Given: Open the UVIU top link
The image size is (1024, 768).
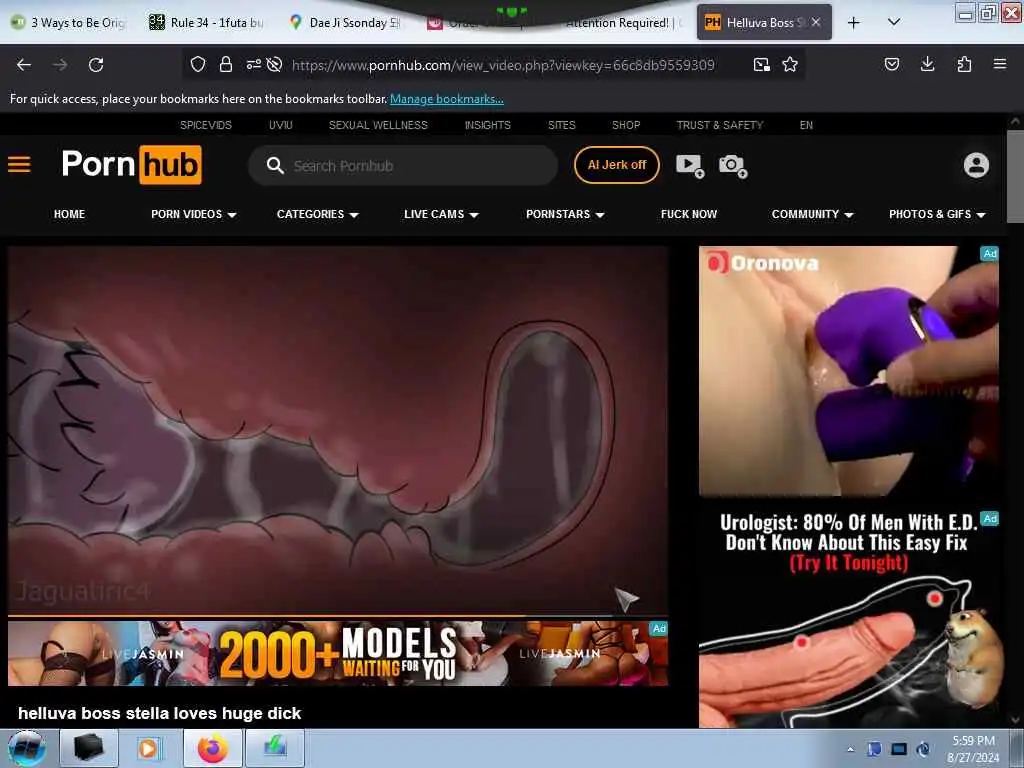Looking at the screenshot, I should click(x=281, y=125).
